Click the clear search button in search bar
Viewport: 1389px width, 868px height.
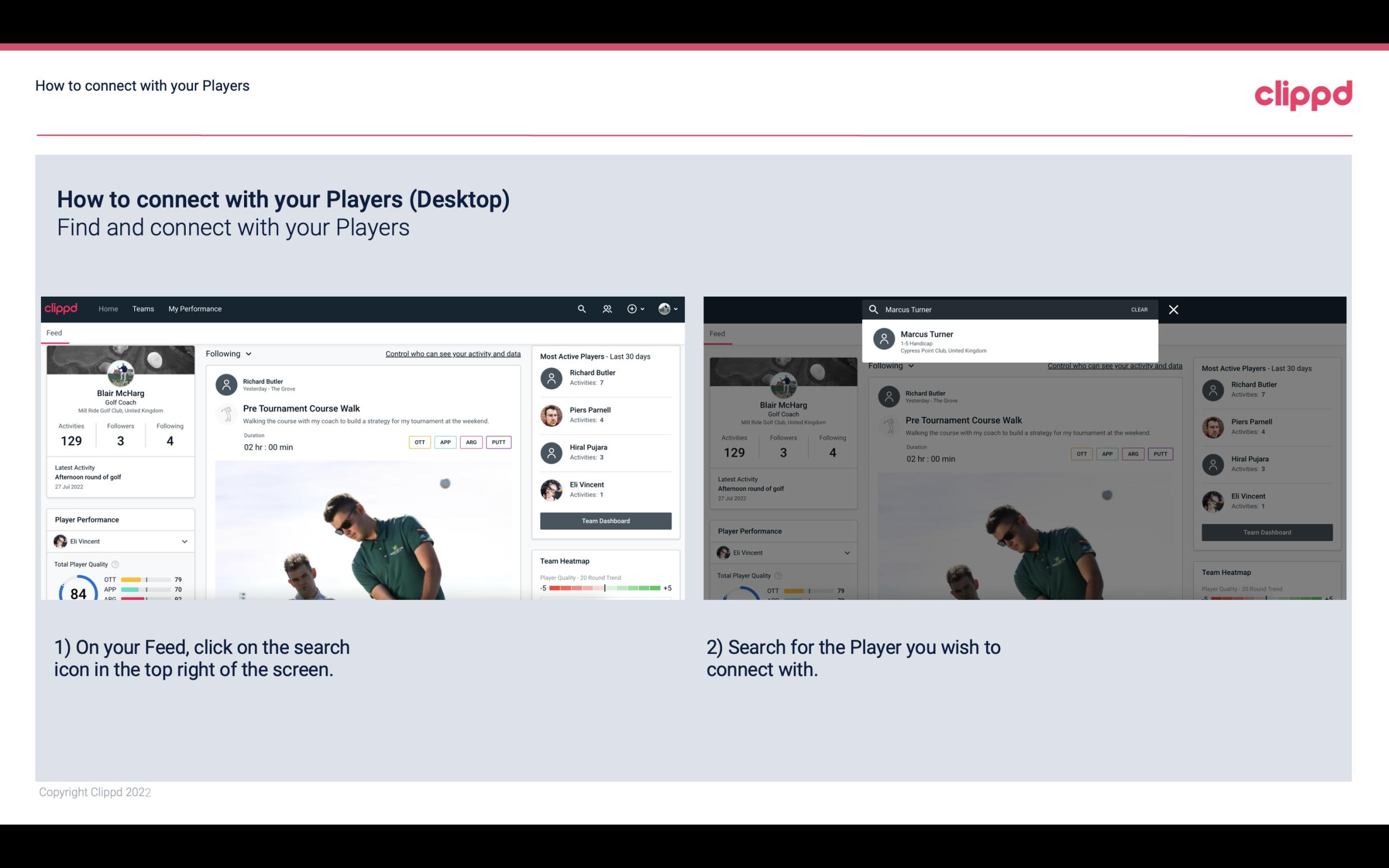coord(1139,309)
